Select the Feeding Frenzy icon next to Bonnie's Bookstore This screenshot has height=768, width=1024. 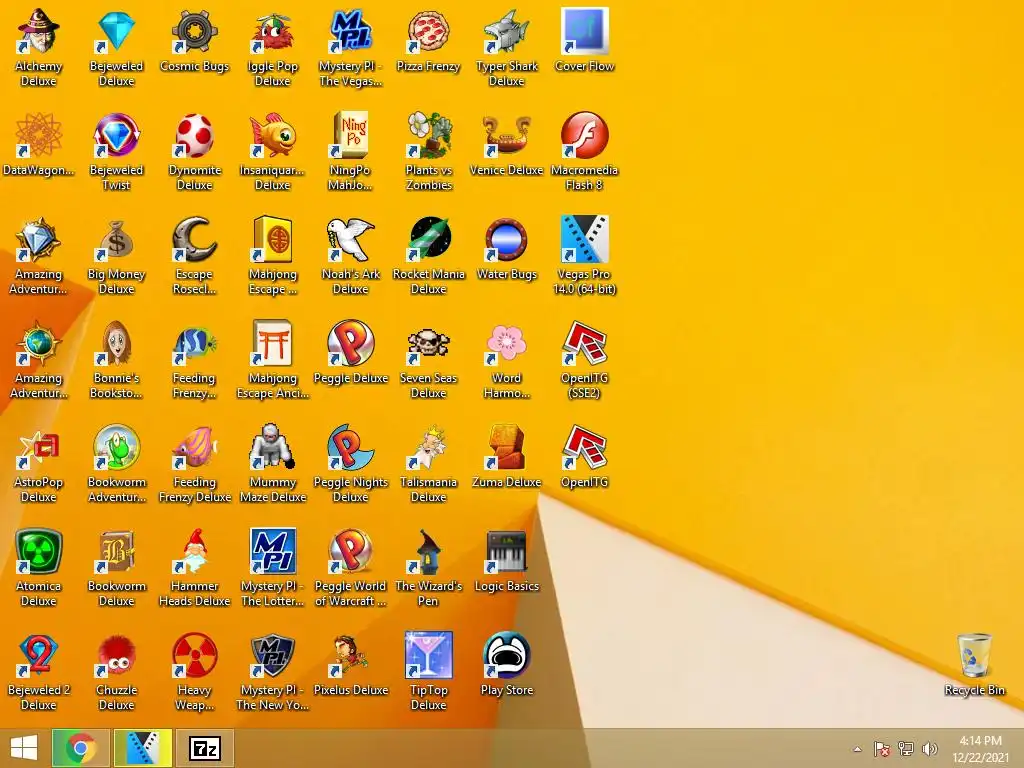pyautogui.click(x=195, y=343)
